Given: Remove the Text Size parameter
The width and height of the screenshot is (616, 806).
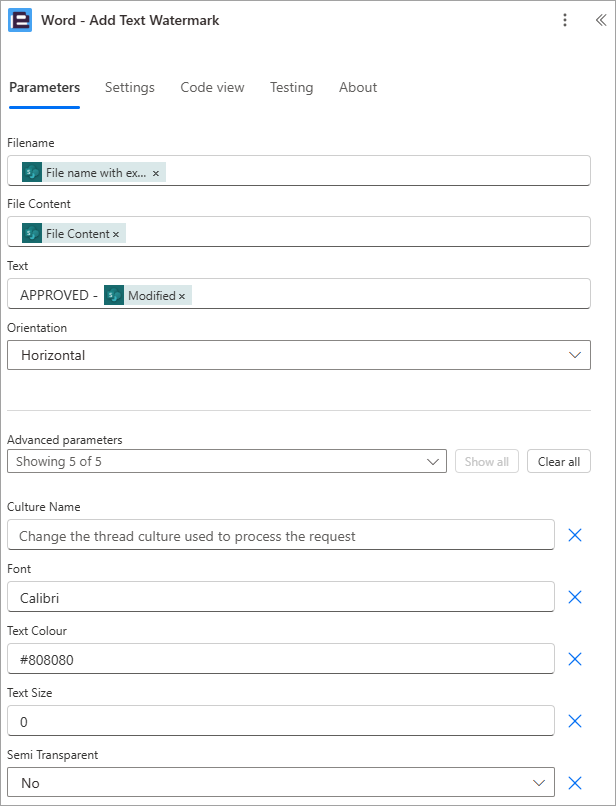Looking at the screenshot, I should 575,721.
